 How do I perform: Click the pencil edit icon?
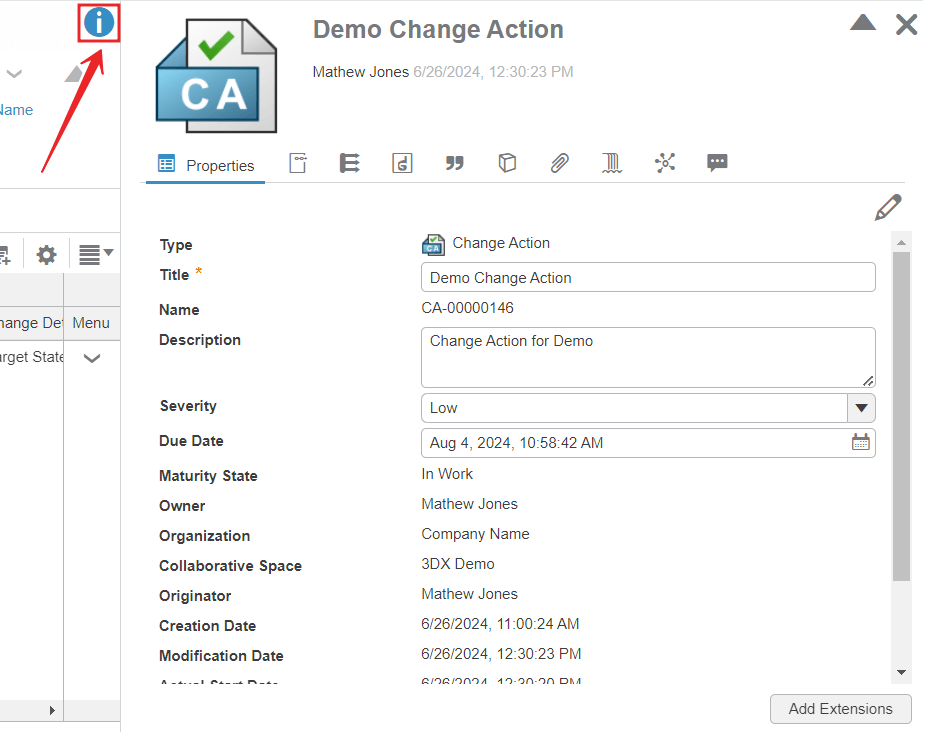pyautogui.click(x=888, y=208)
